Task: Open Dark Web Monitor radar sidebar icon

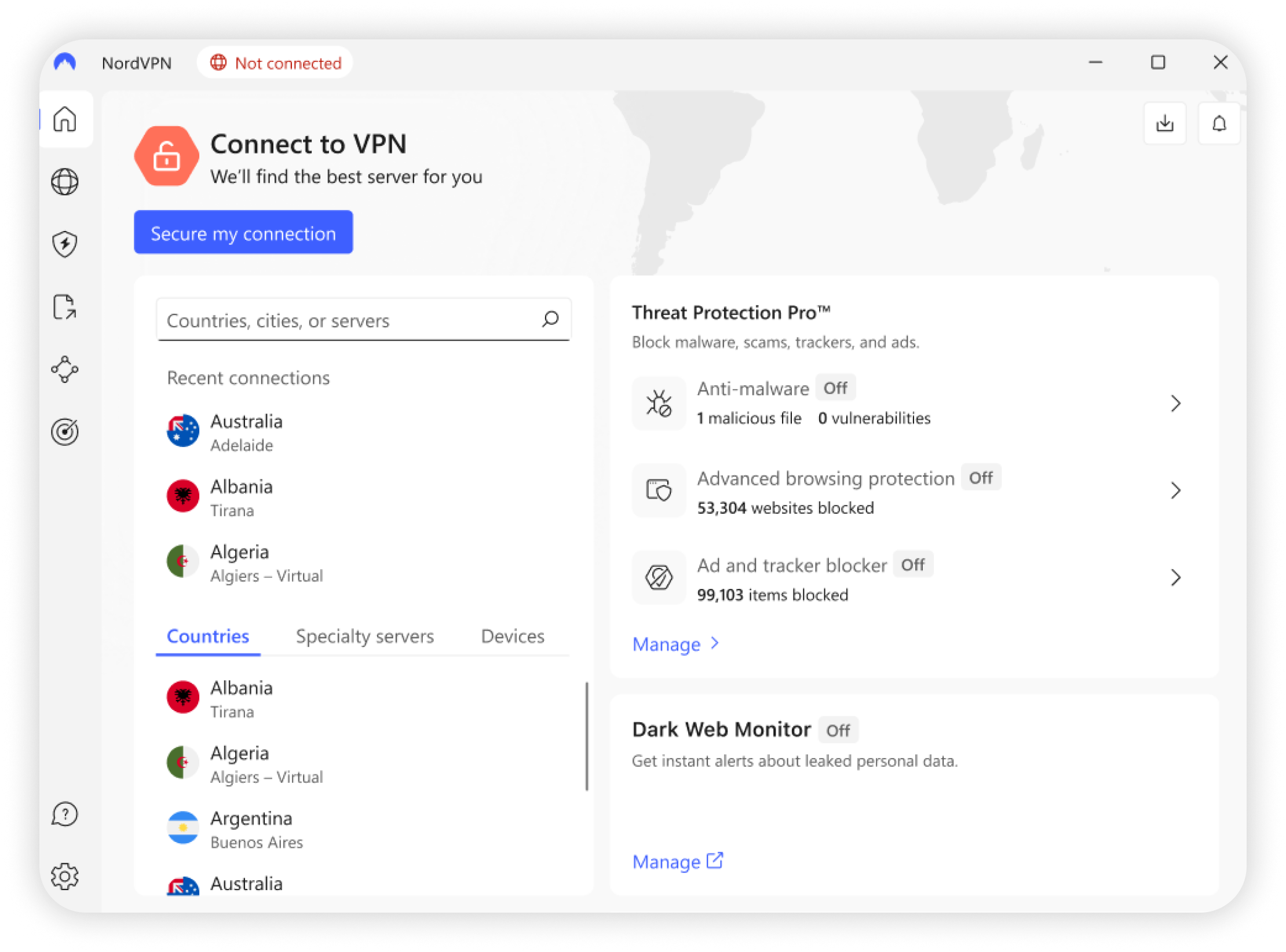Action: pos(65,432)
